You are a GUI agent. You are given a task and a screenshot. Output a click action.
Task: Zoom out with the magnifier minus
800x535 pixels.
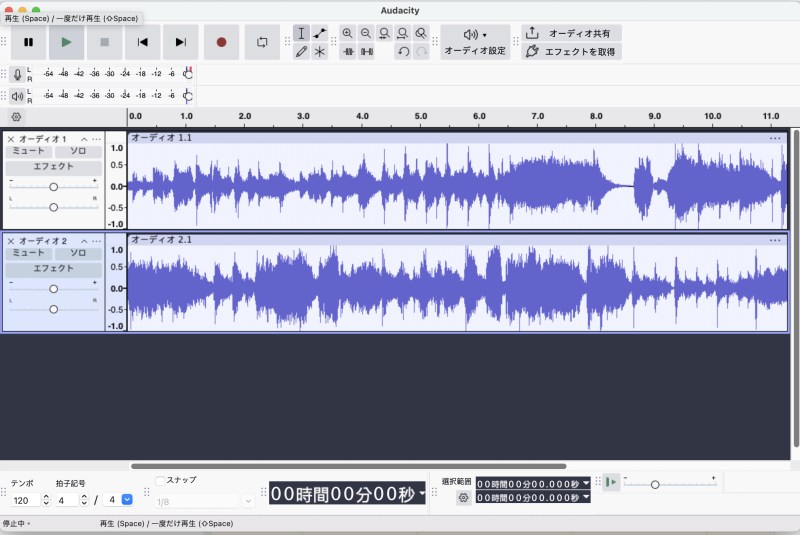pyautogui.click(x=366, y=33)
